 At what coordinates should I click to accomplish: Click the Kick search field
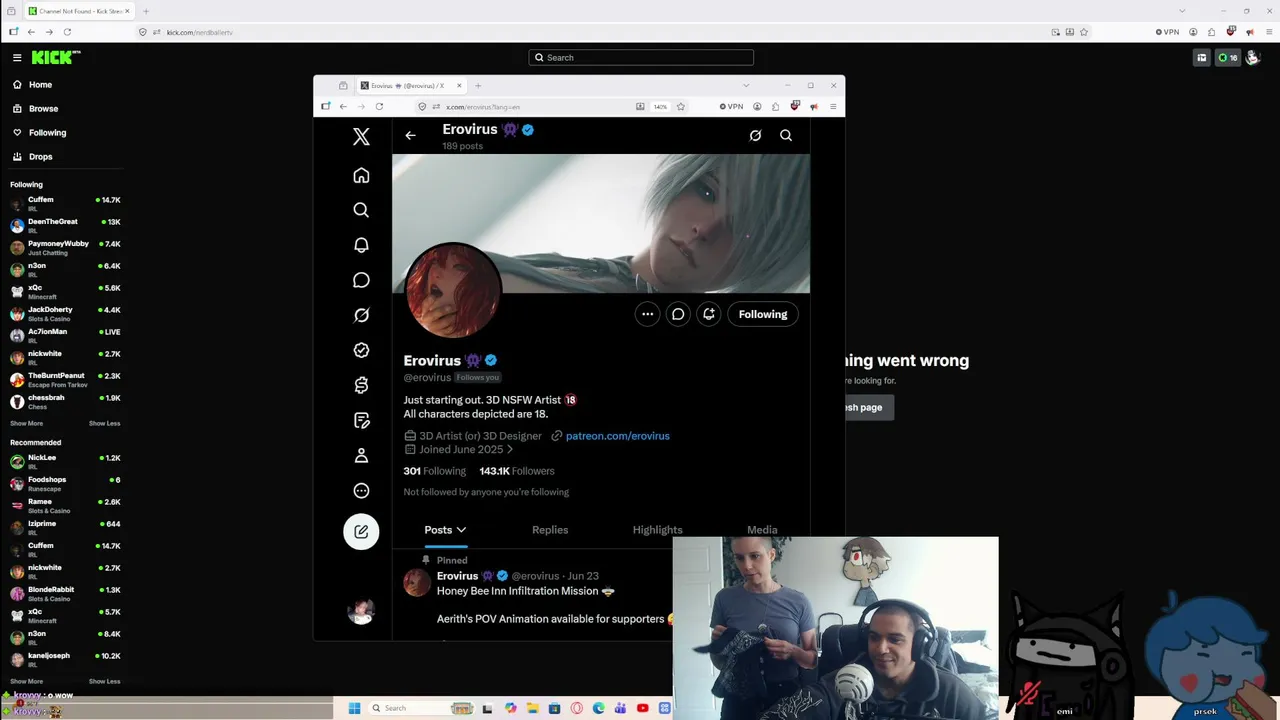click(x=641, y=58)
